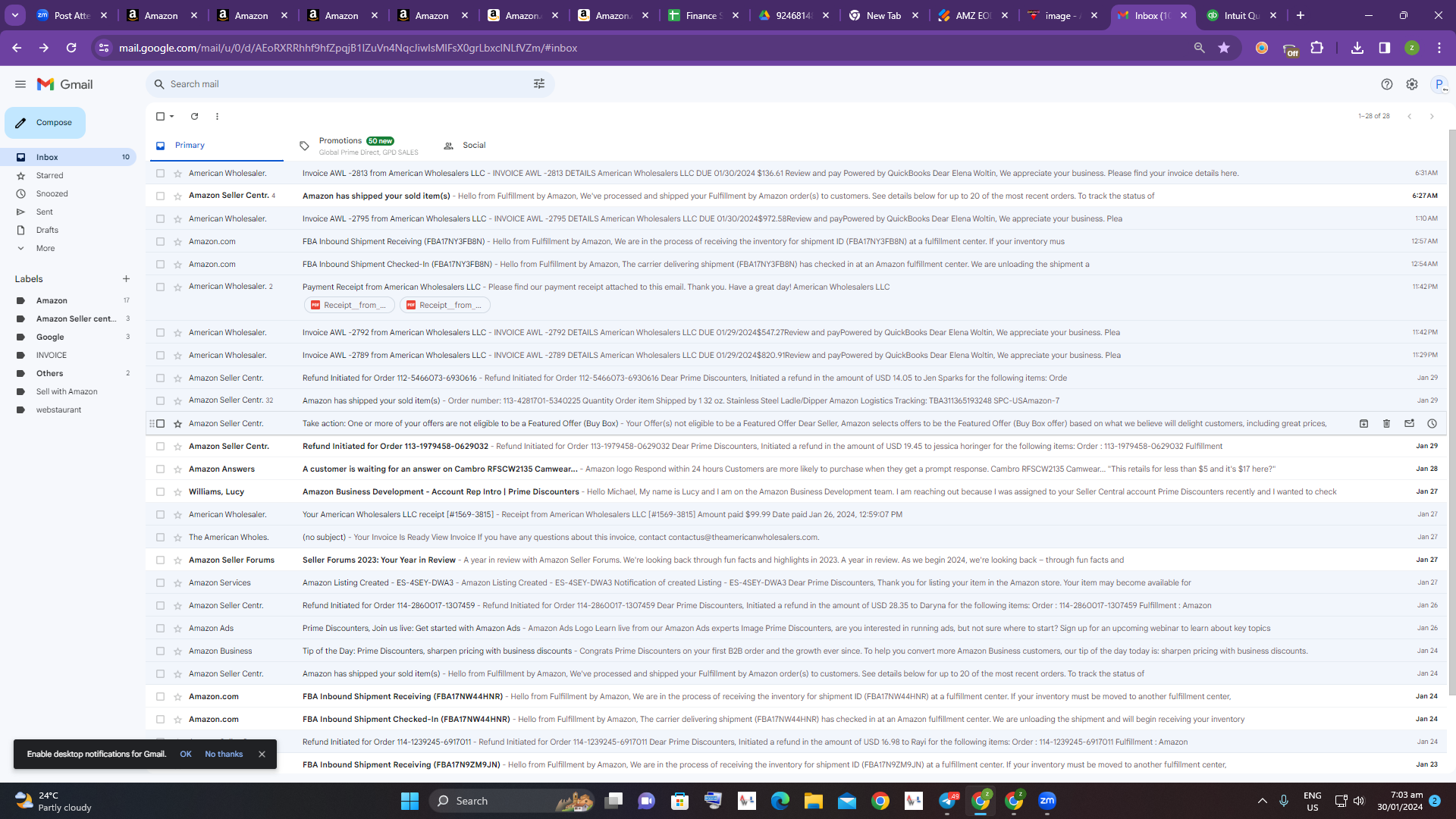The image size is (1456, 819).
Task: Select the Amazon Ads email checkbox
Action: pos(160,628)
